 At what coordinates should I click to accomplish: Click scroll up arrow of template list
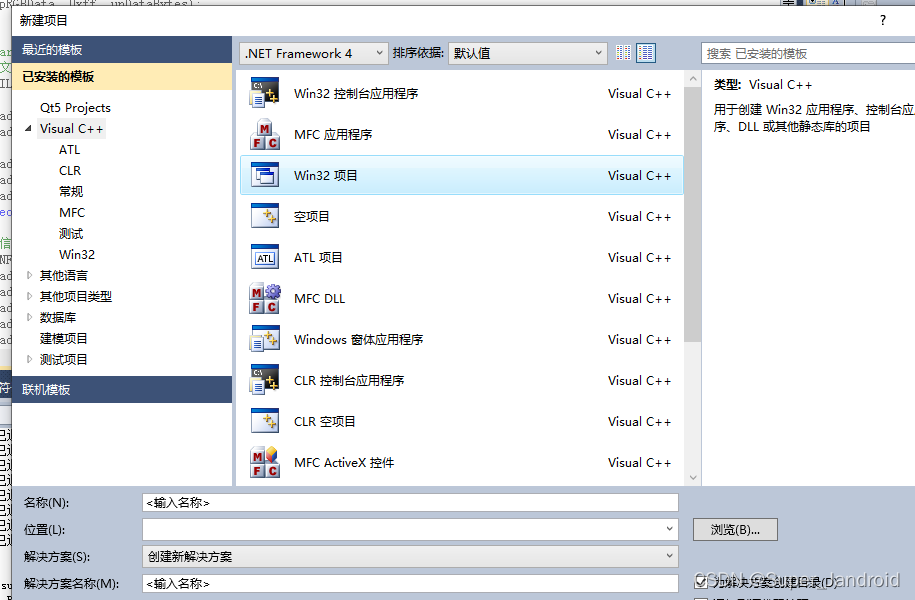(x=693, y=78)
